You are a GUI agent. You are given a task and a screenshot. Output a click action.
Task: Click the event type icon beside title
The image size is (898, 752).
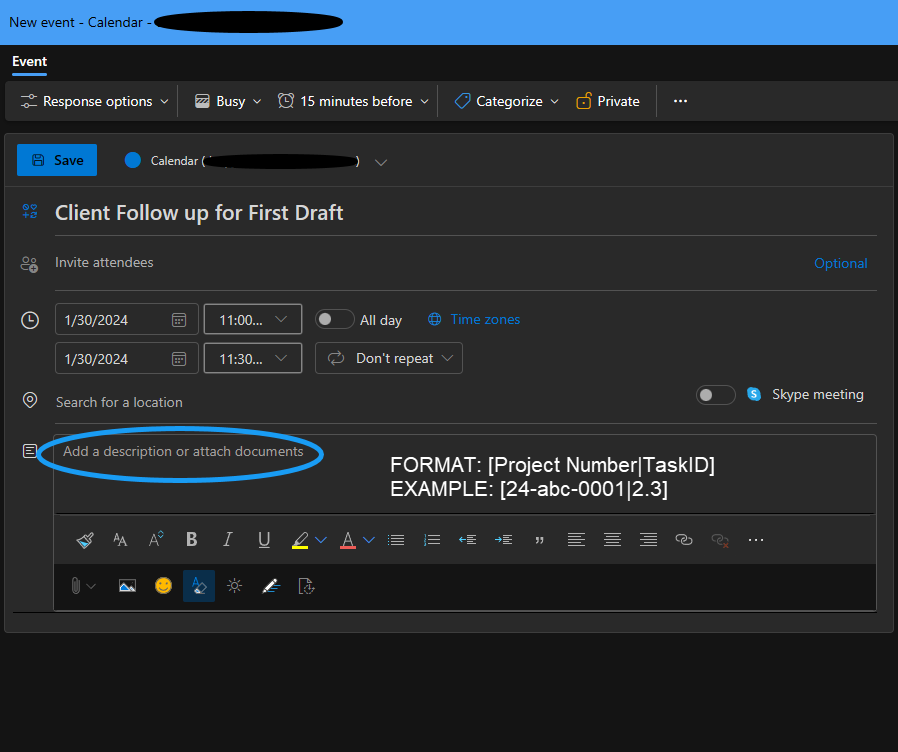30,211
